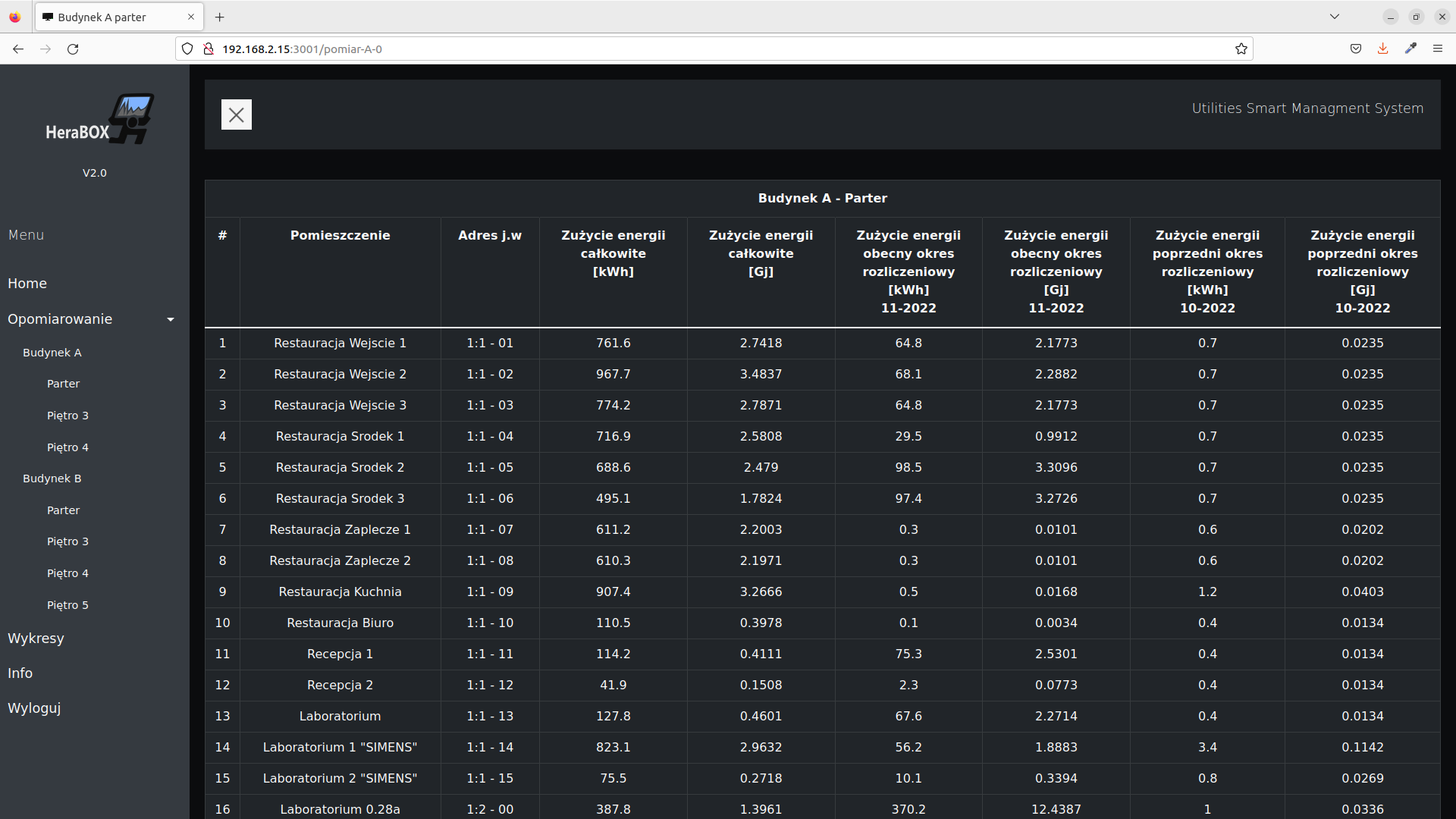The image size is (1456, 819).
Task: Click the HeraBOX logo
Action: tap(99, 120)
